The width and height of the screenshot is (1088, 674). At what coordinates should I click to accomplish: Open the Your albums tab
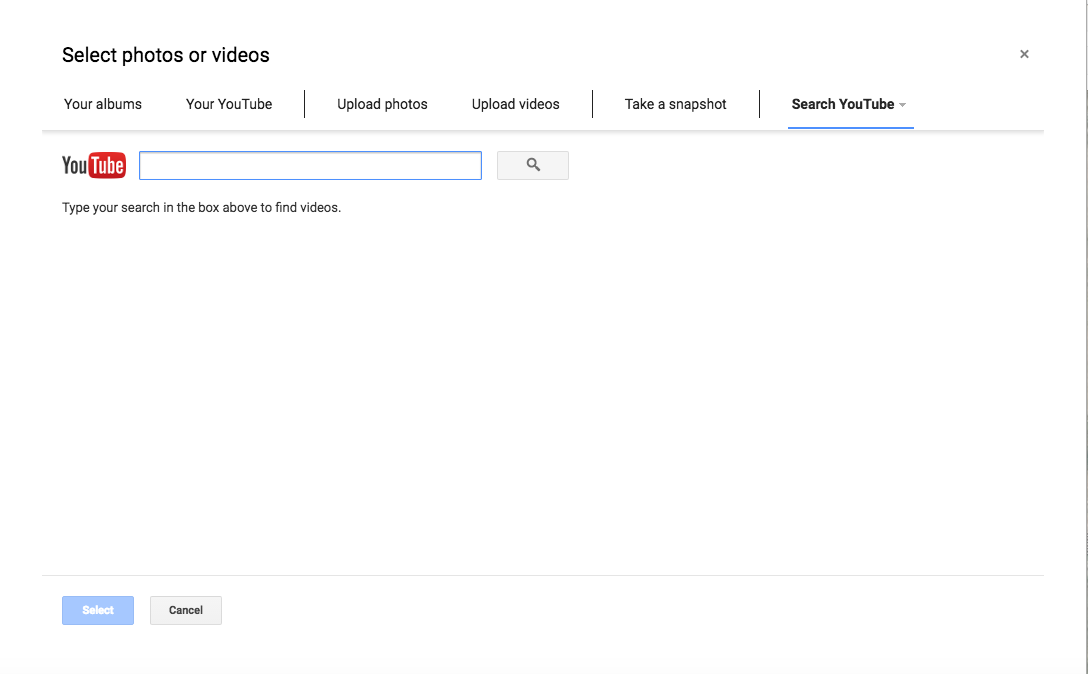click(103, 104)
